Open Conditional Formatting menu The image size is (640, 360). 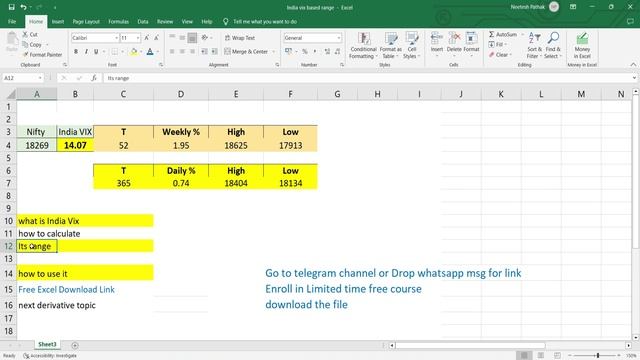coord(363,46)
